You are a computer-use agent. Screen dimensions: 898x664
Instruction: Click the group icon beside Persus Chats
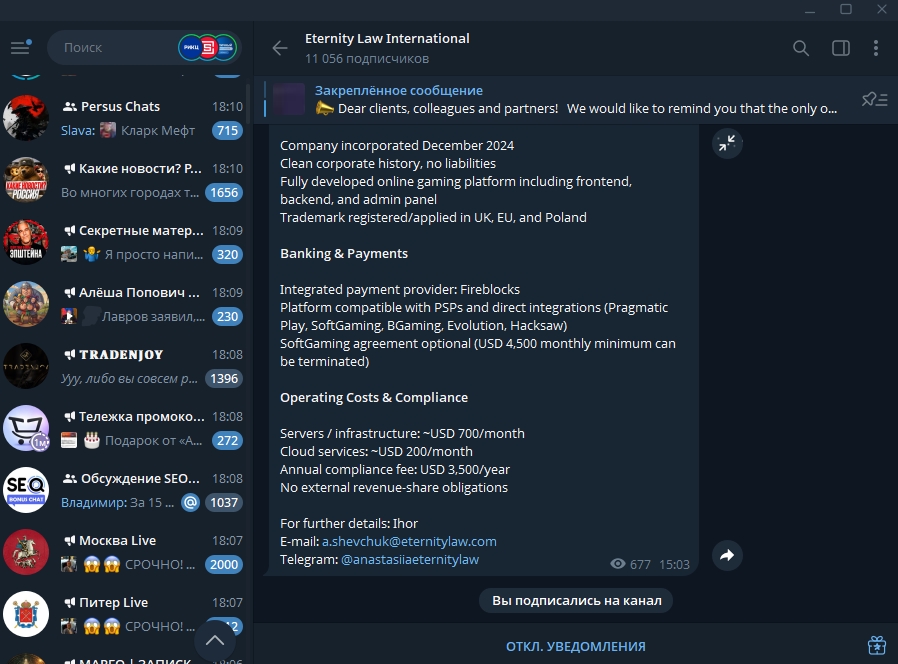coord(69,107)
